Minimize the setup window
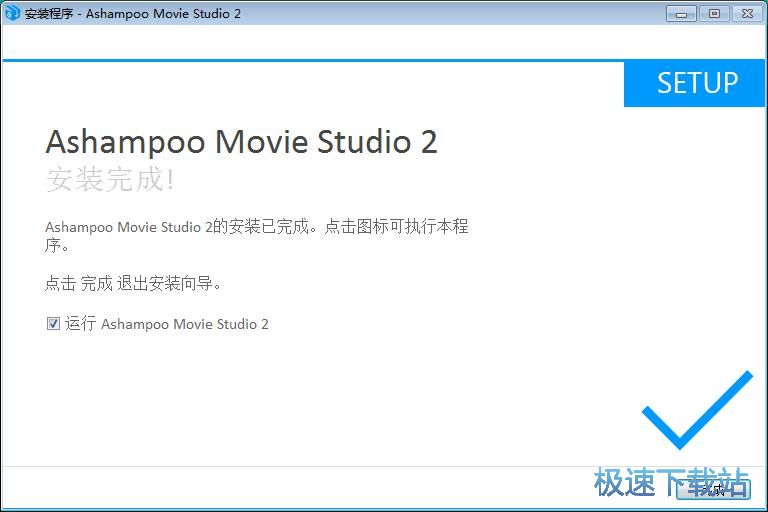Image resolution: width=768 pixels, height=512 pixels. point(681,14)
